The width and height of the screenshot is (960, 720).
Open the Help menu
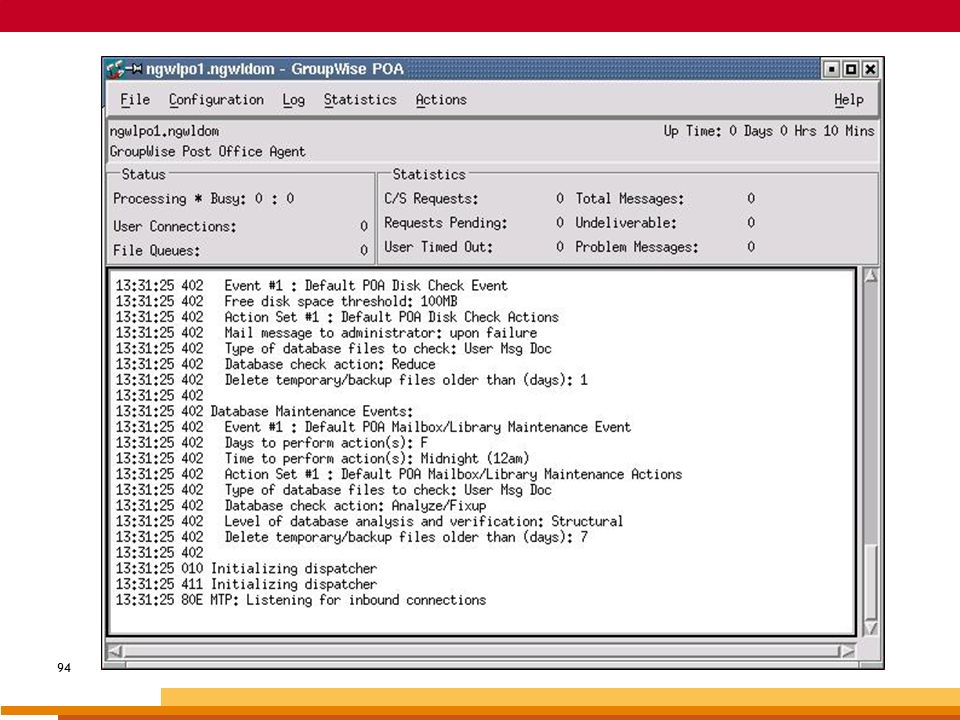[x=849, y=100]
